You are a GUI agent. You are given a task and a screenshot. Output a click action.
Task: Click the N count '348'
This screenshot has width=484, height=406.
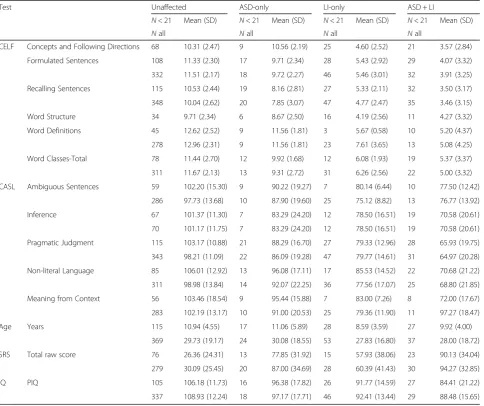pos(157,103)
